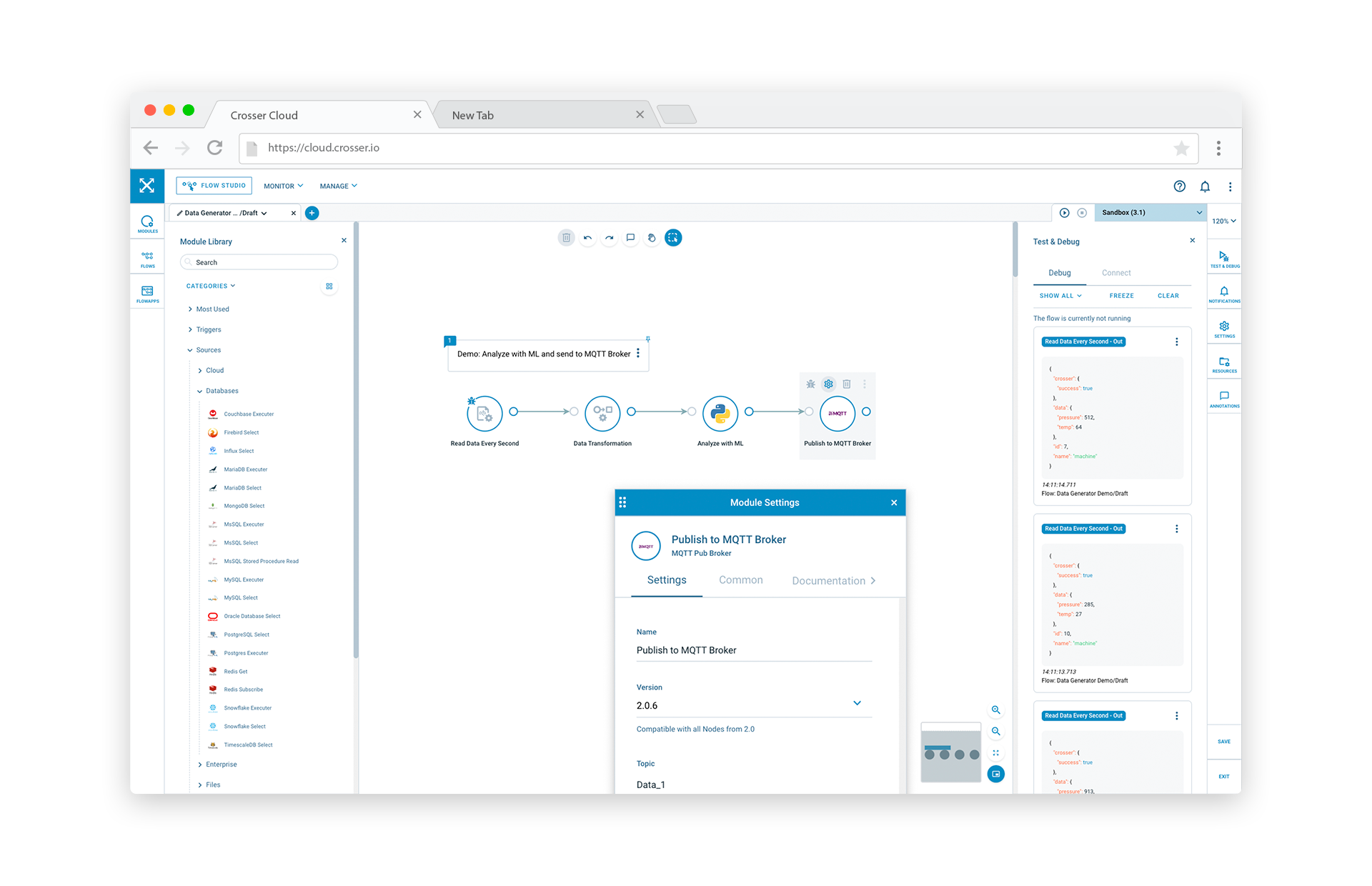Collapse the Databases subcategory

pos(218,392)
